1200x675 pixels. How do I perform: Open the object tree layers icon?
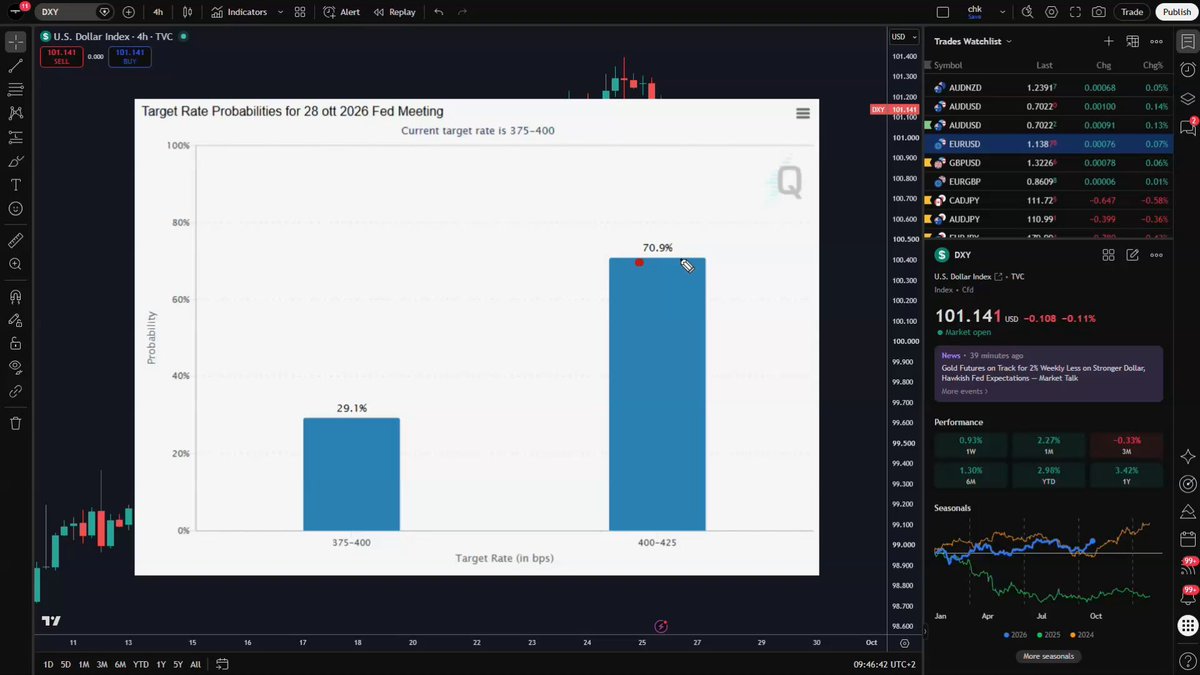(1187, 98)
